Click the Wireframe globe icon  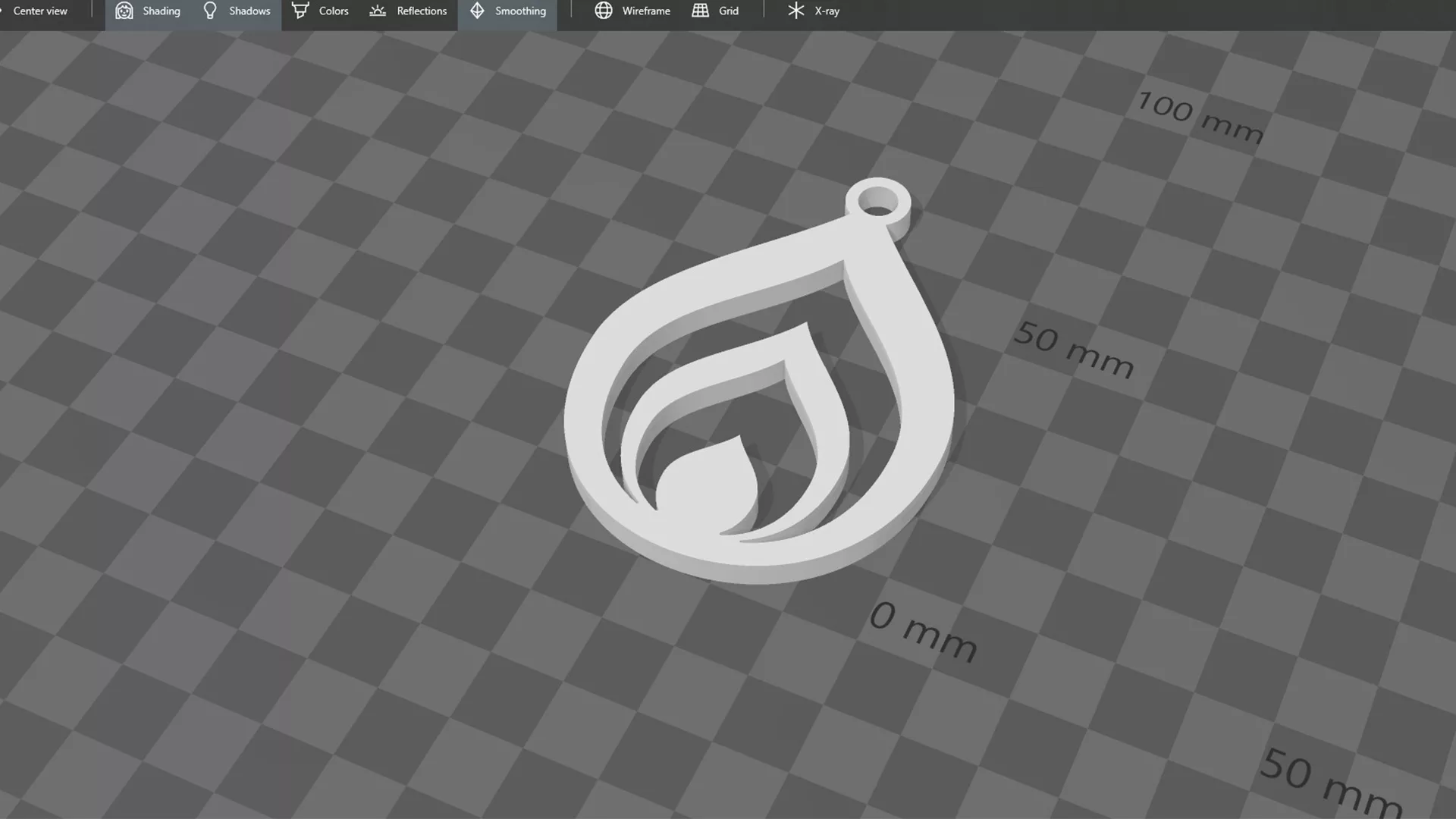[x=604, y=11]
